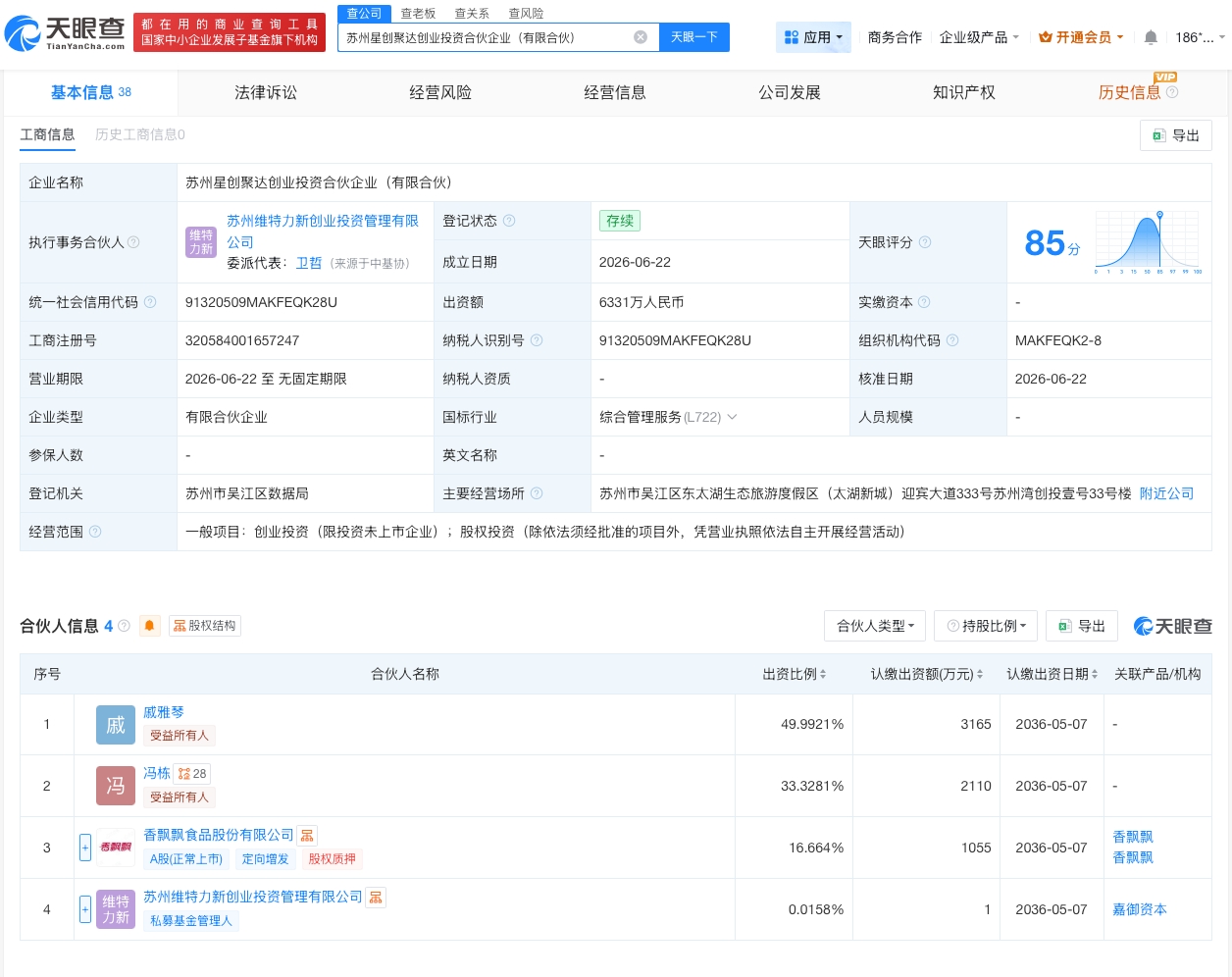Click the 开通会员 crown icon
The image size is (1232, 977).
[x=1046, y=37]
